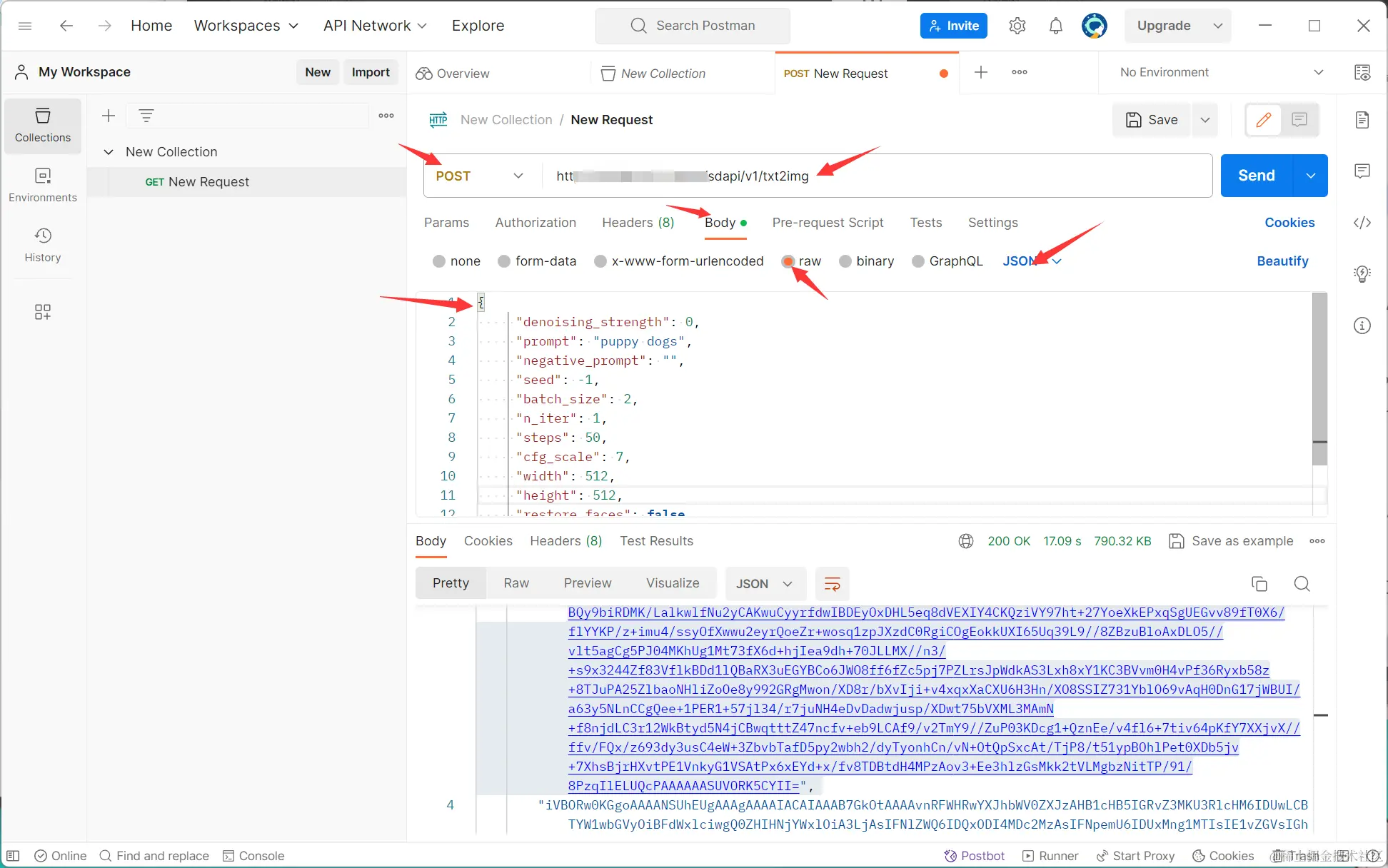Click the Beautify link
The height and width of the screenshot is (868, 1388).
coord(1282,261)
